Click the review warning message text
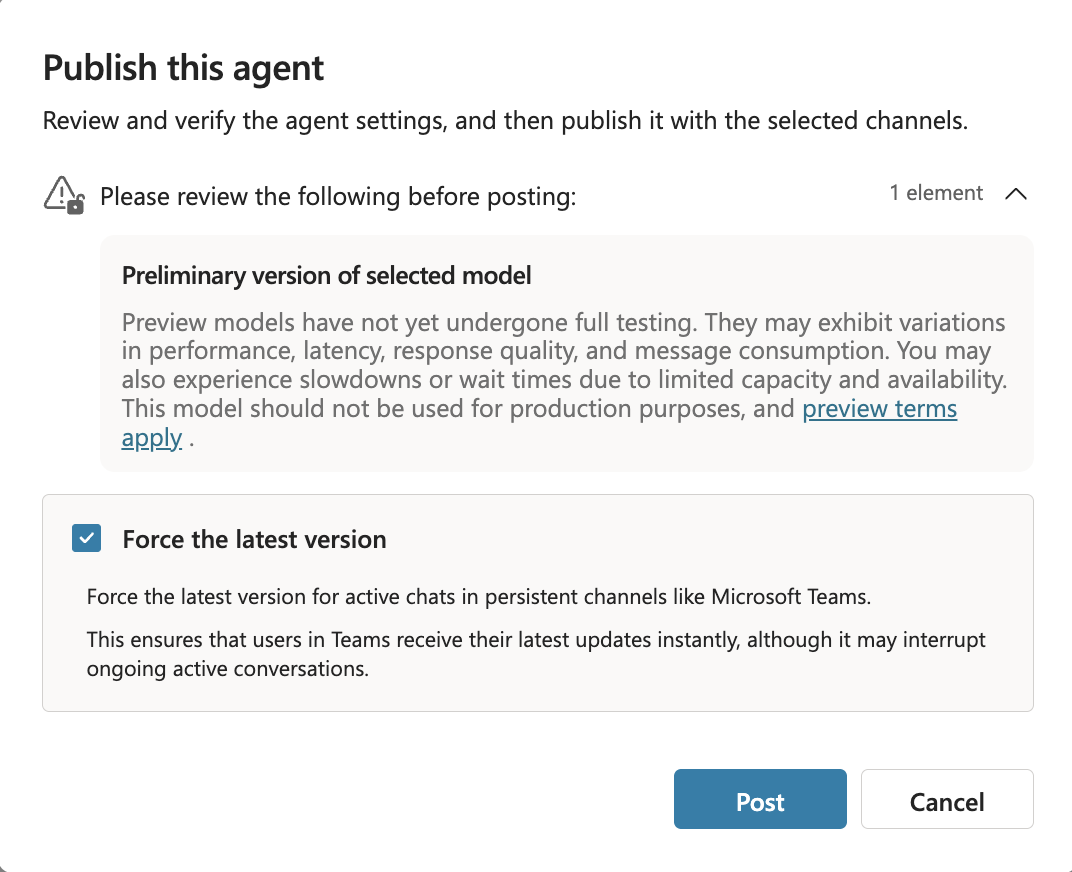This screenshot has height=872, width=1072. point(337,196)
